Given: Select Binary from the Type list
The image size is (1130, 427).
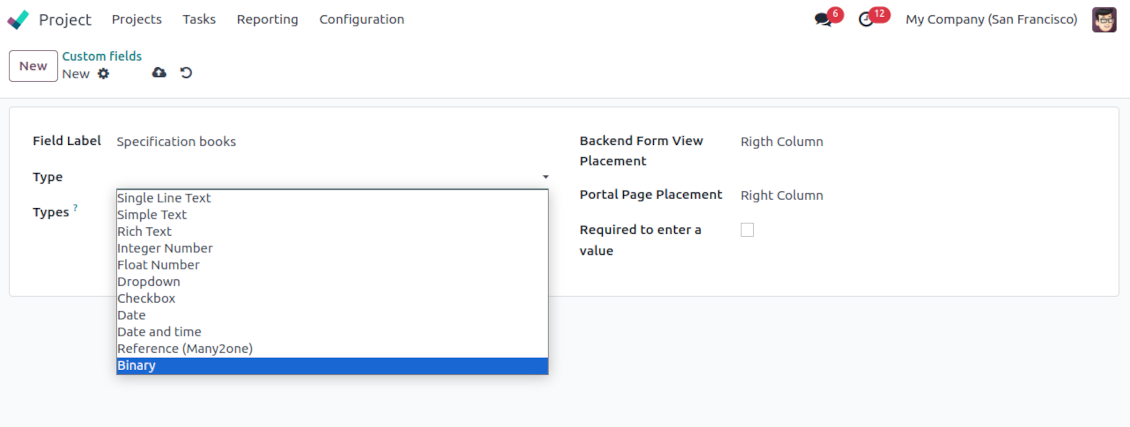Looking at the screenshot, I should point(136,366).
